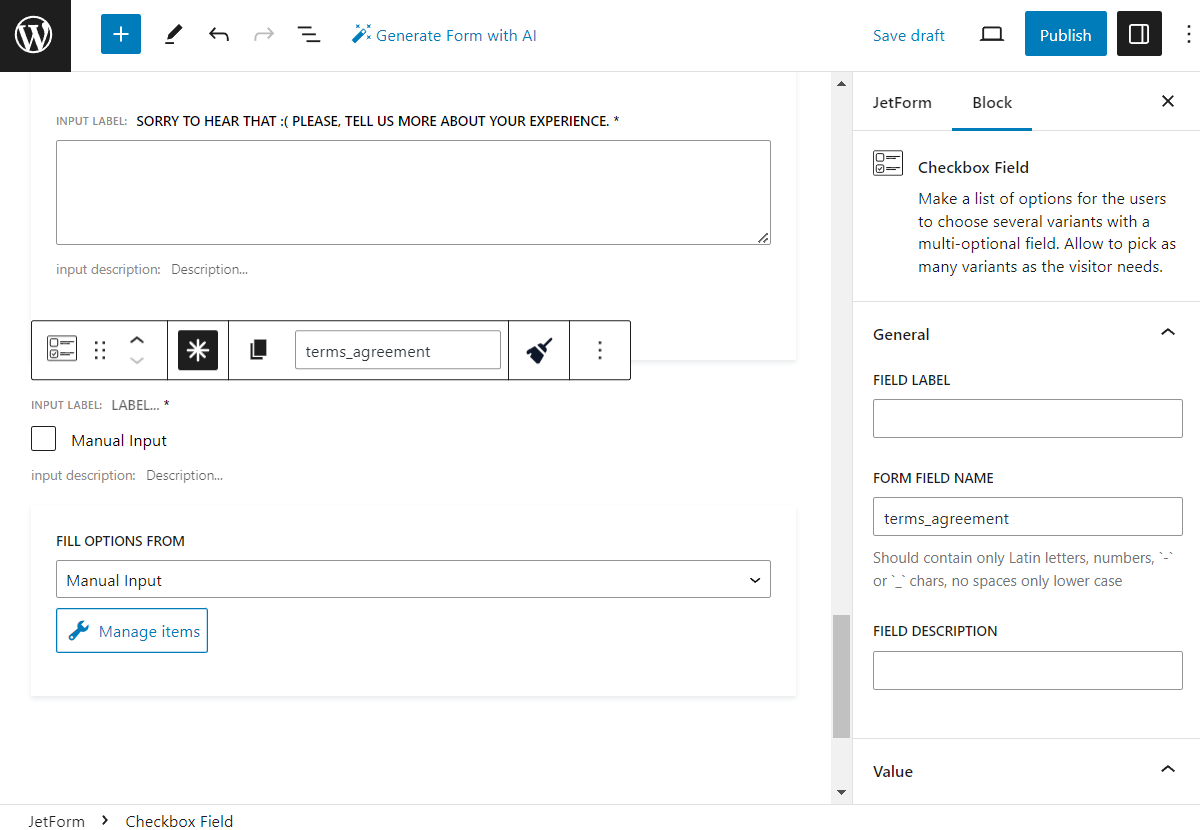Image resolution: width=1200 pixels, height=830 pixels.
Task: Select the Tools pencil icon in the top toolbar
Action: click(172, 33)
